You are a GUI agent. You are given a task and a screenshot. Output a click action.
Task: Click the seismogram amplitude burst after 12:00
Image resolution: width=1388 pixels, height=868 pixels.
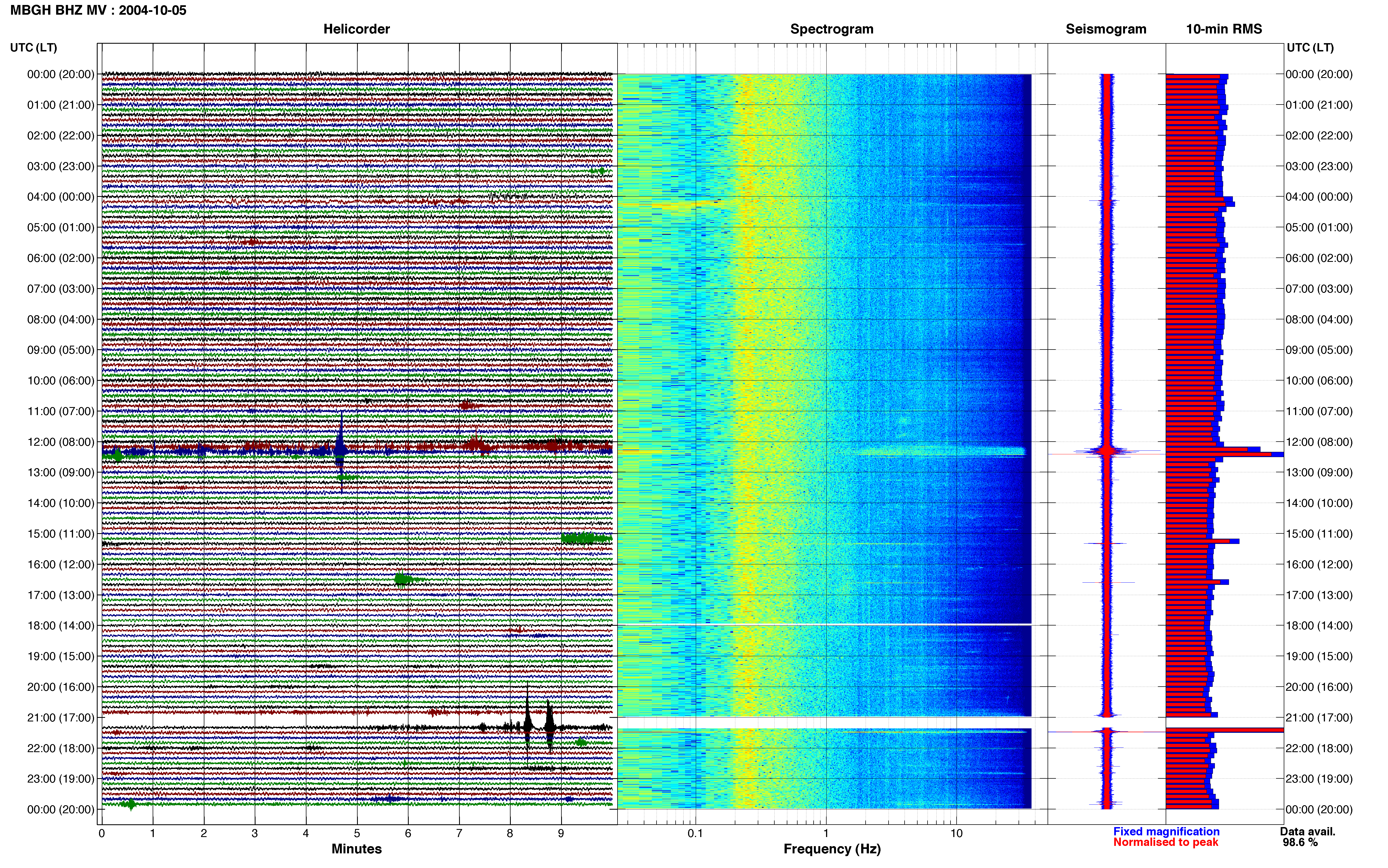click(x=1107, y=451)
